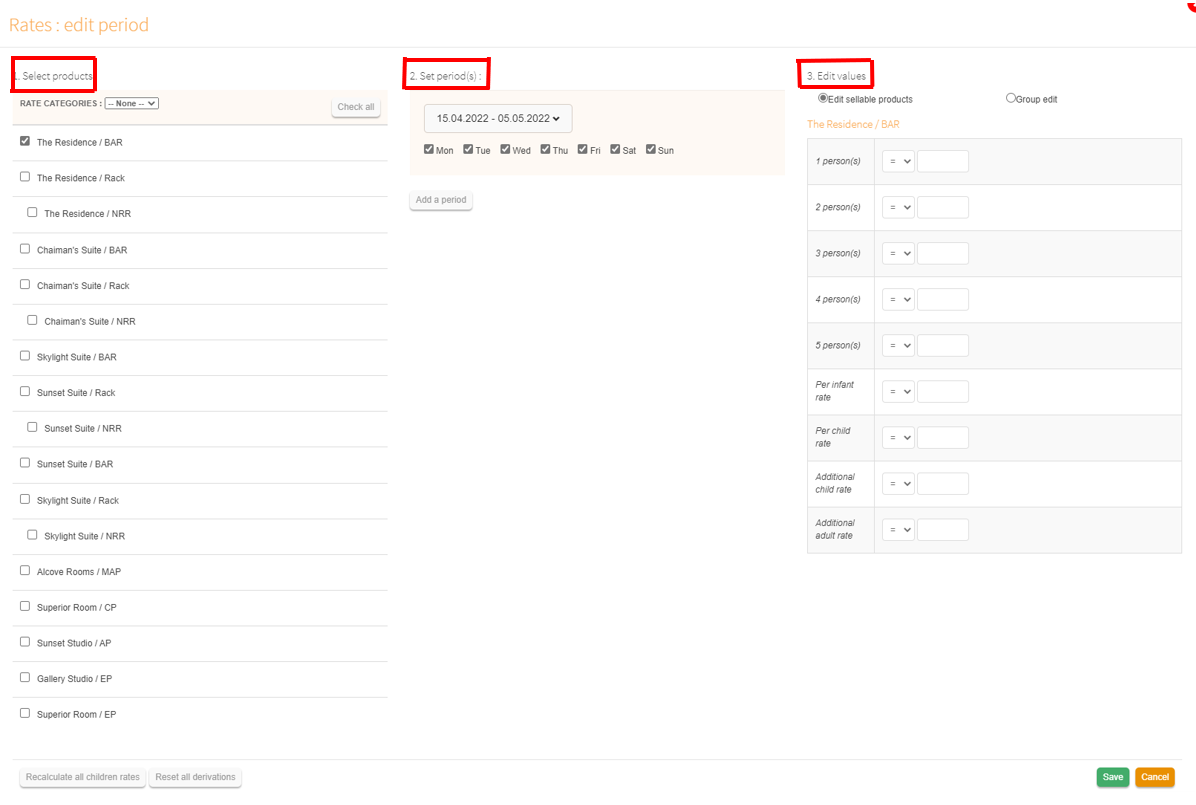The image size is (1196, 805).
Task: Focus the Additional adult rate input field
Action: point(943,530)
